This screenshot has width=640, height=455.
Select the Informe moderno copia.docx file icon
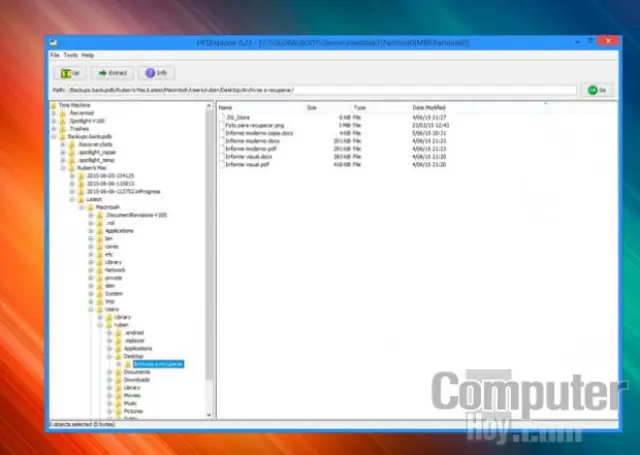tap(222, 132)
